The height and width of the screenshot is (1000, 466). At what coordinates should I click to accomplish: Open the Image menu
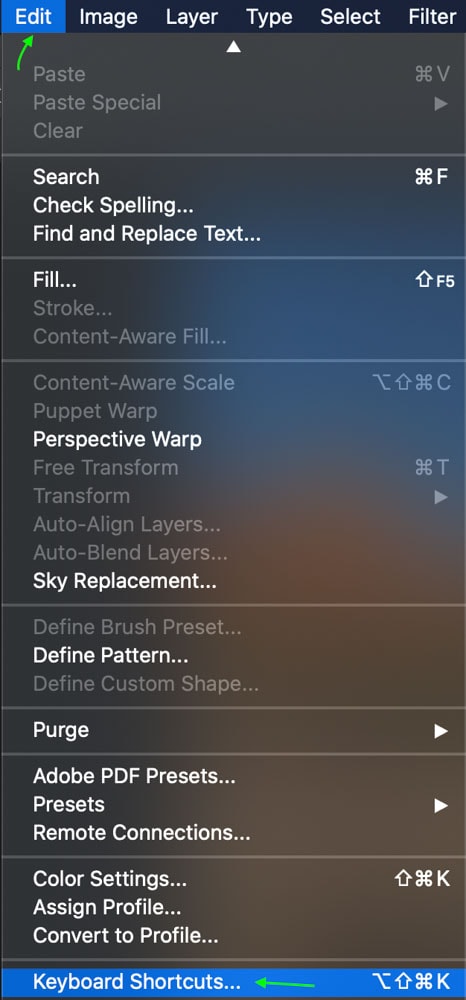[106, 17]
